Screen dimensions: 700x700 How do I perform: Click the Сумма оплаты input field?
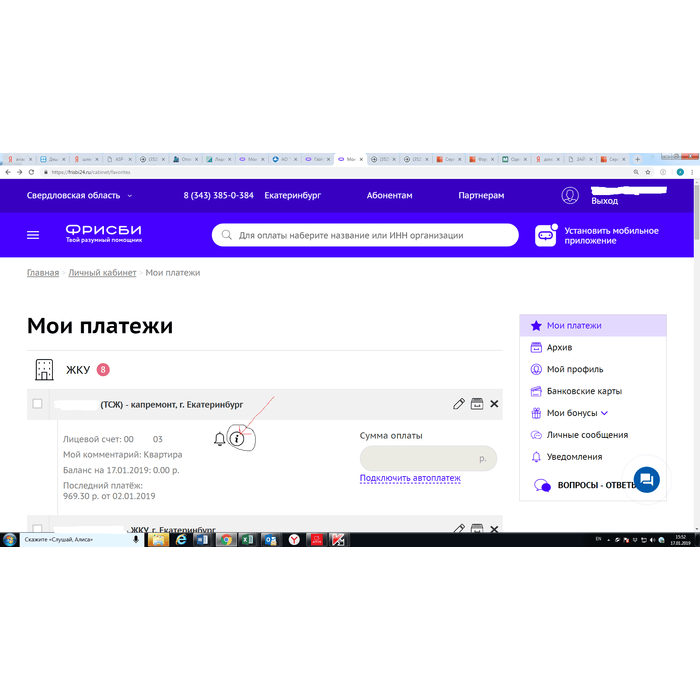click(x=420, y=458)
